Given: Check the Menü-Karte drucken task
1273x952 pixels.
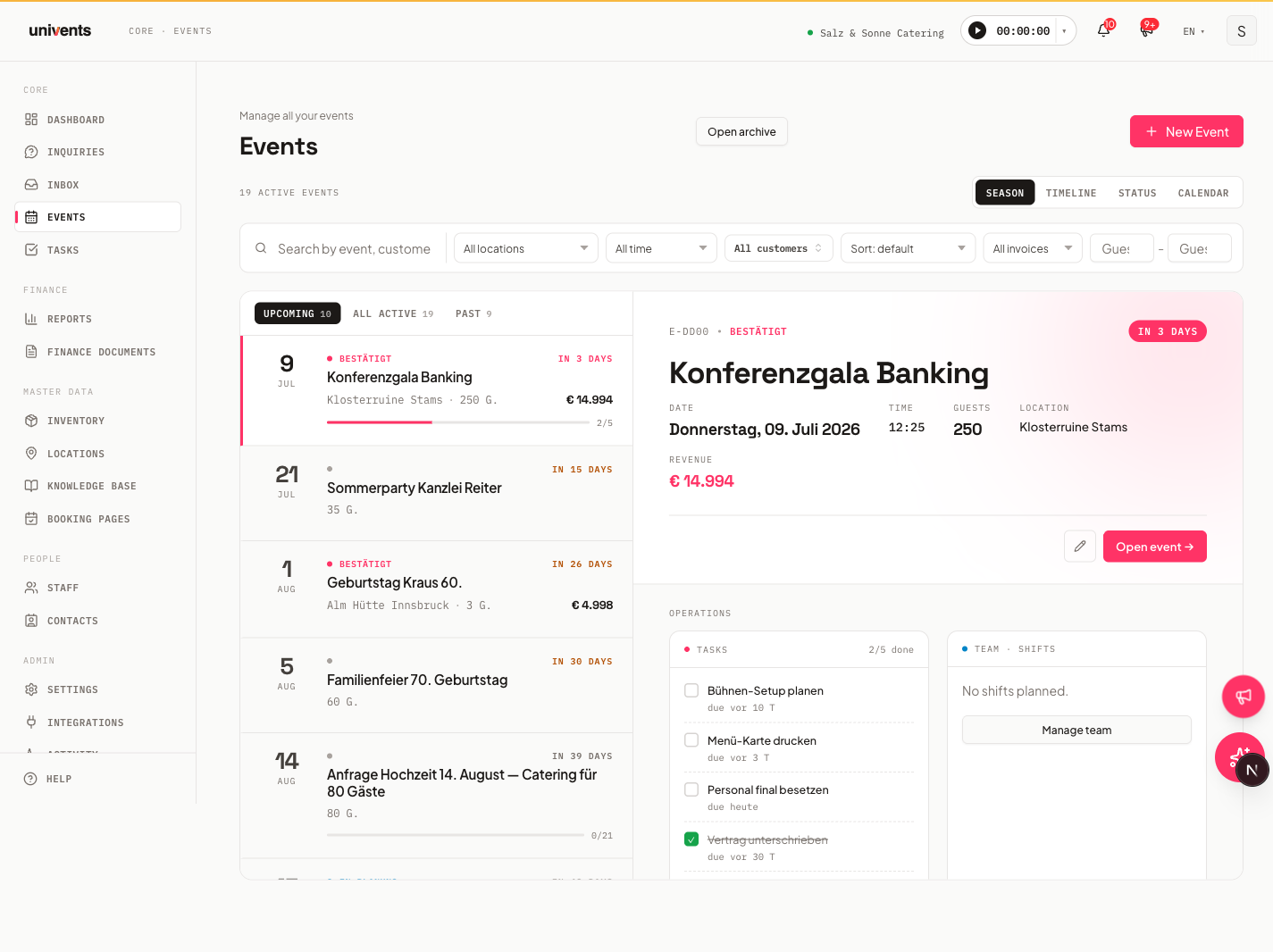Looking at the screenshot, I should click(x=691, y=740).
